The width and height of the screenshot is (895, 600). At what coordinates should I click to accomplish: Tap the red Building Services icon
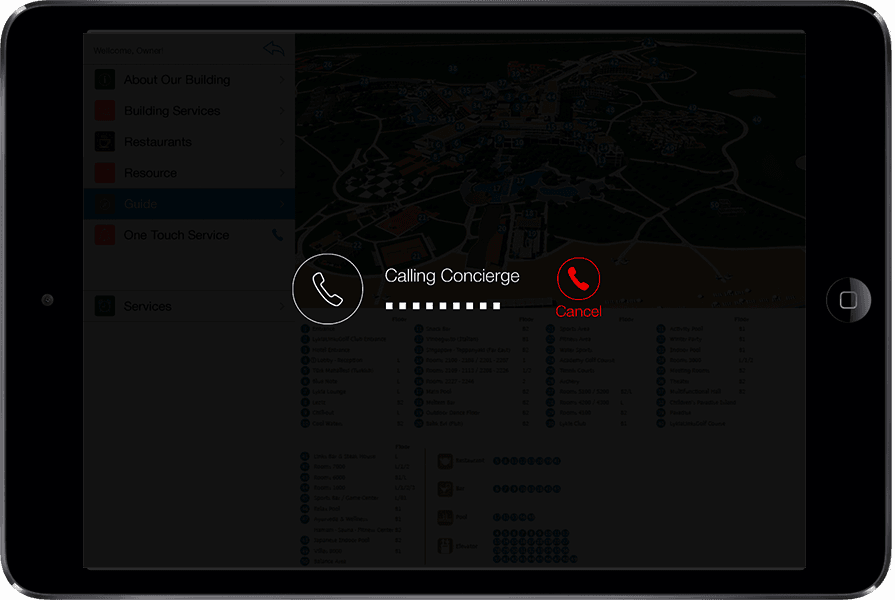click(105, 111)
